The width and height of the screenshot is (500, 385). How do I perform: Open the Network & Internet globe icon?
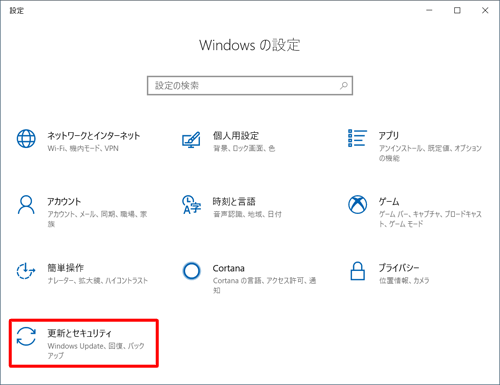26,139
